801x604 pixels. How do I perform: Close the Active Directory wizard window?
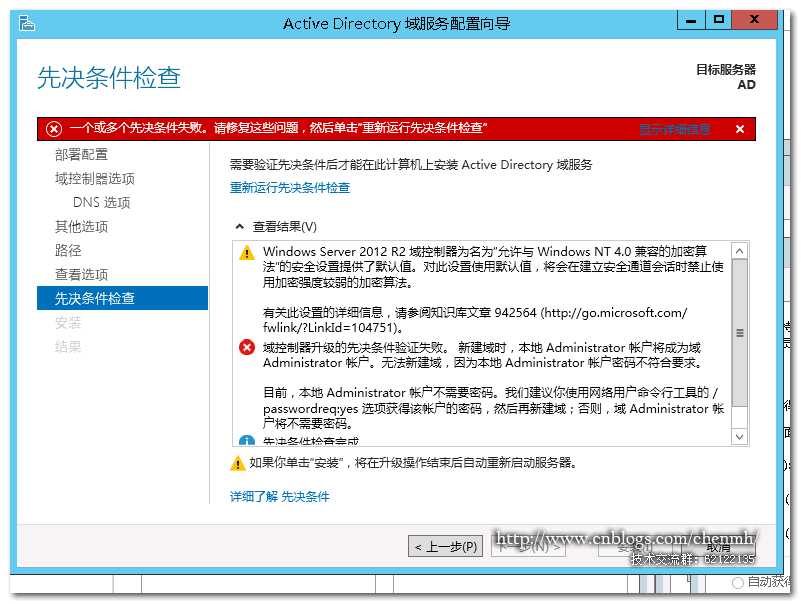pyautogui.click(x=754, y=20)
